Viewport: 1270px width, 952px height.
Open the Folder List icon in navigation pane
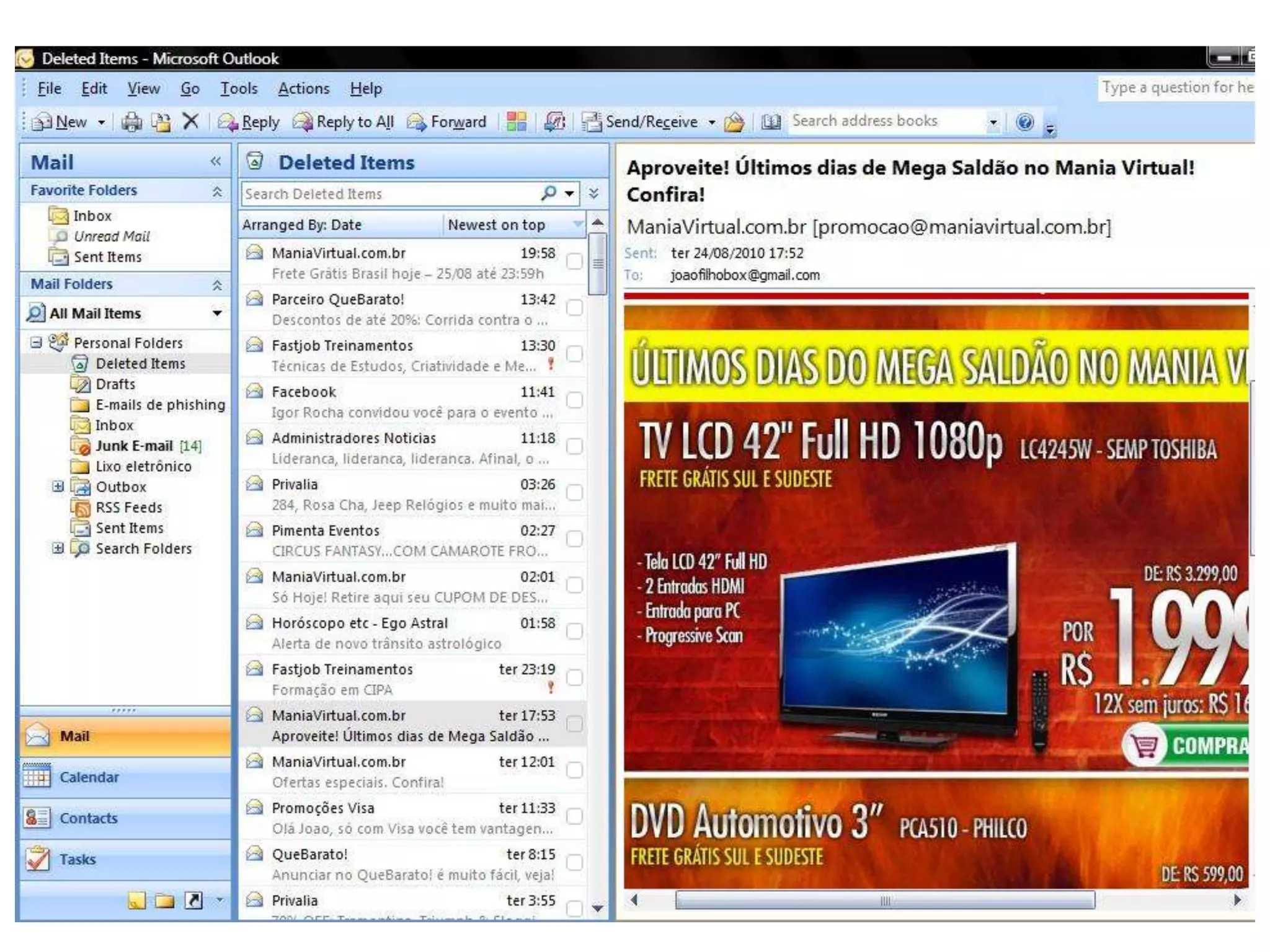pyautogui.click(x=164, y=900)
